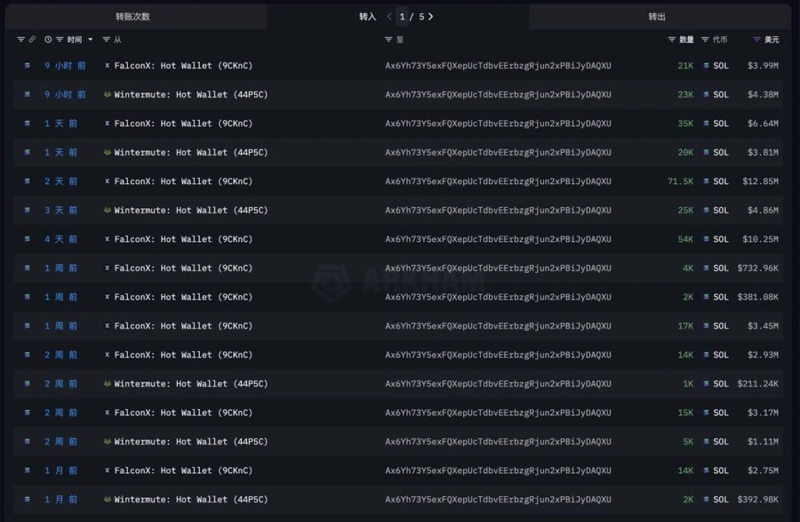Switch to the 转出 tab
Viewport: 800px width, 522px height.
point(656,16)
